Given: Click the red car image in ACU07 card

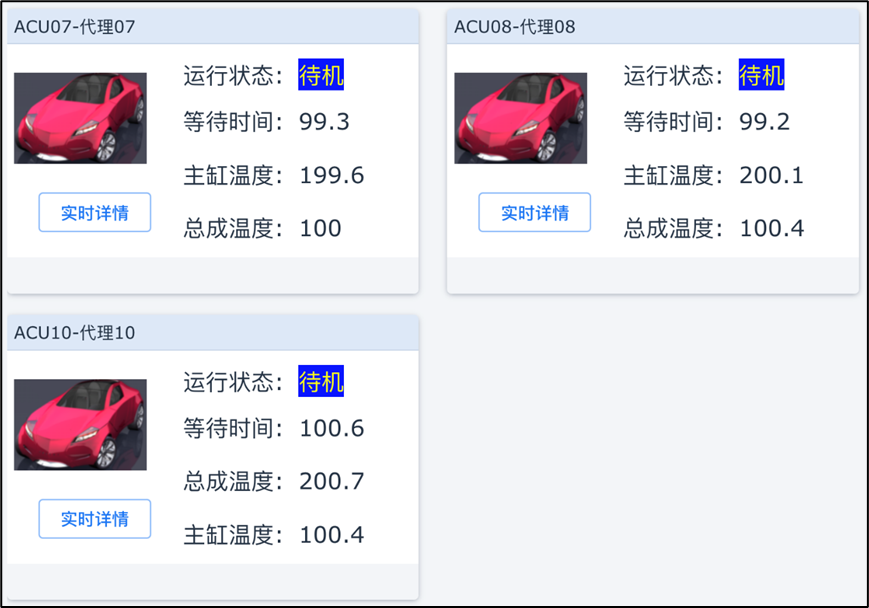Looking at the screenshot, I should point(80,118).
